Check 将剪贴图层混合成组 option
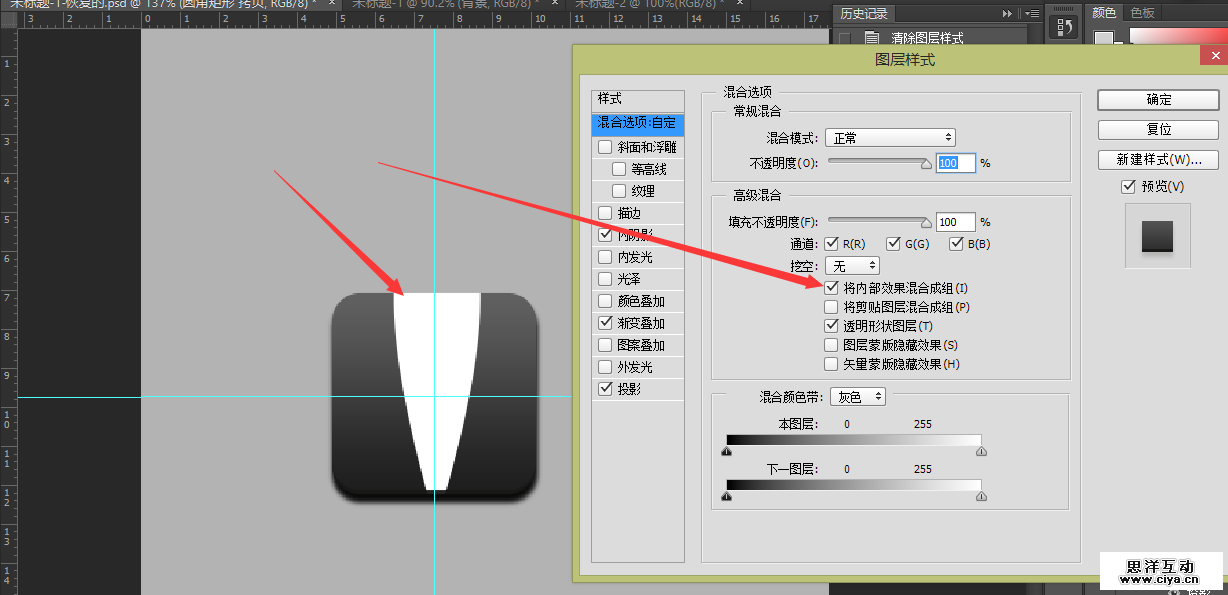Image resolution: width=1228 pixels, height=595 pixels. 831,307
